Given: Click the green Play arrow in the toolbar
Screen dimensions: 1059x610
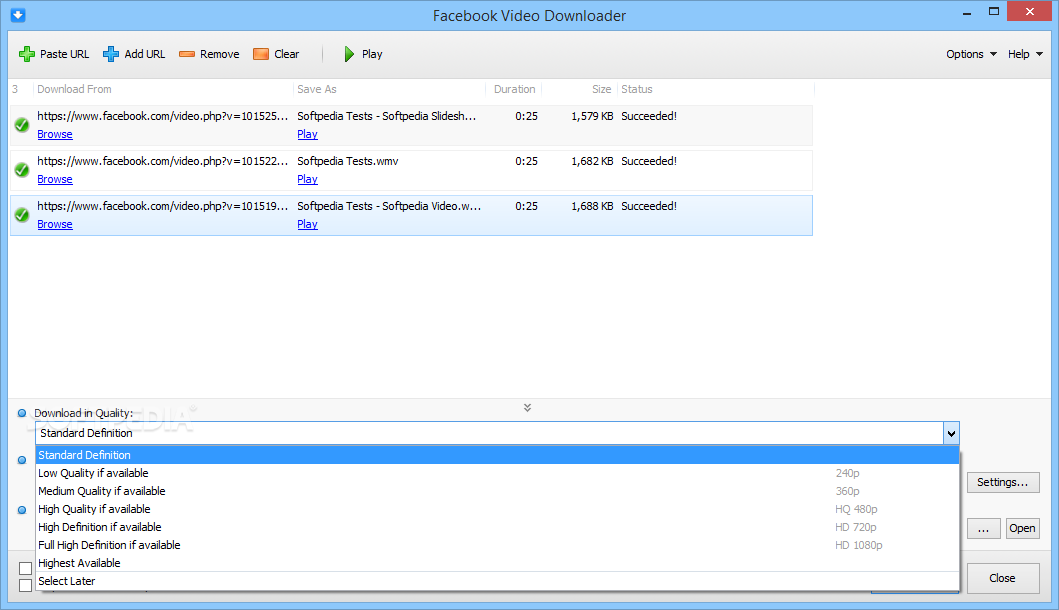Looking at the screenshot, I should tap(349, 54).
